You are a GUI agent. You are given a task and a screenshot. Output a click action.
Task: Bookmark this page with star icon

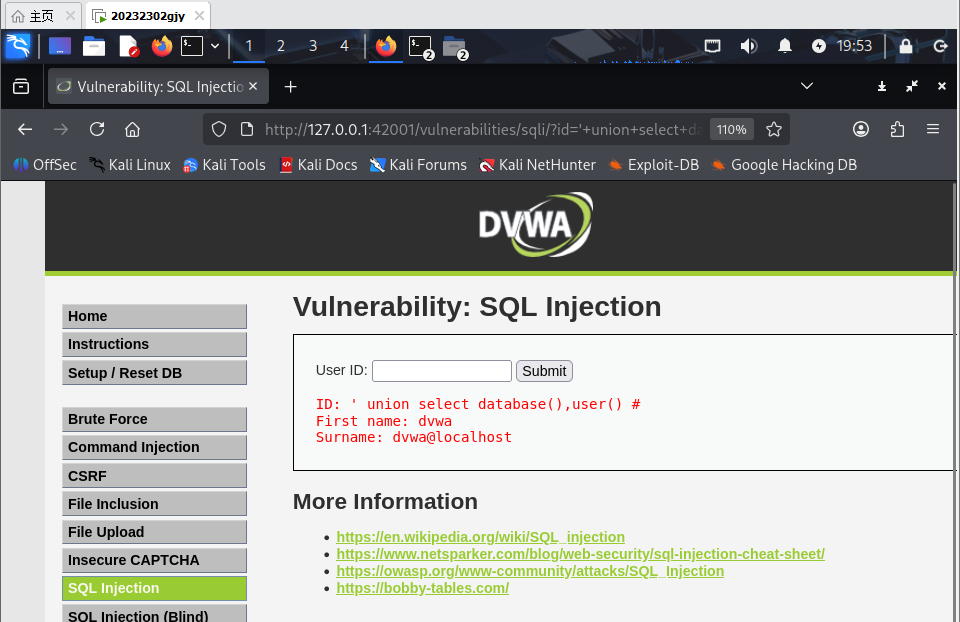tap(774, 129)
